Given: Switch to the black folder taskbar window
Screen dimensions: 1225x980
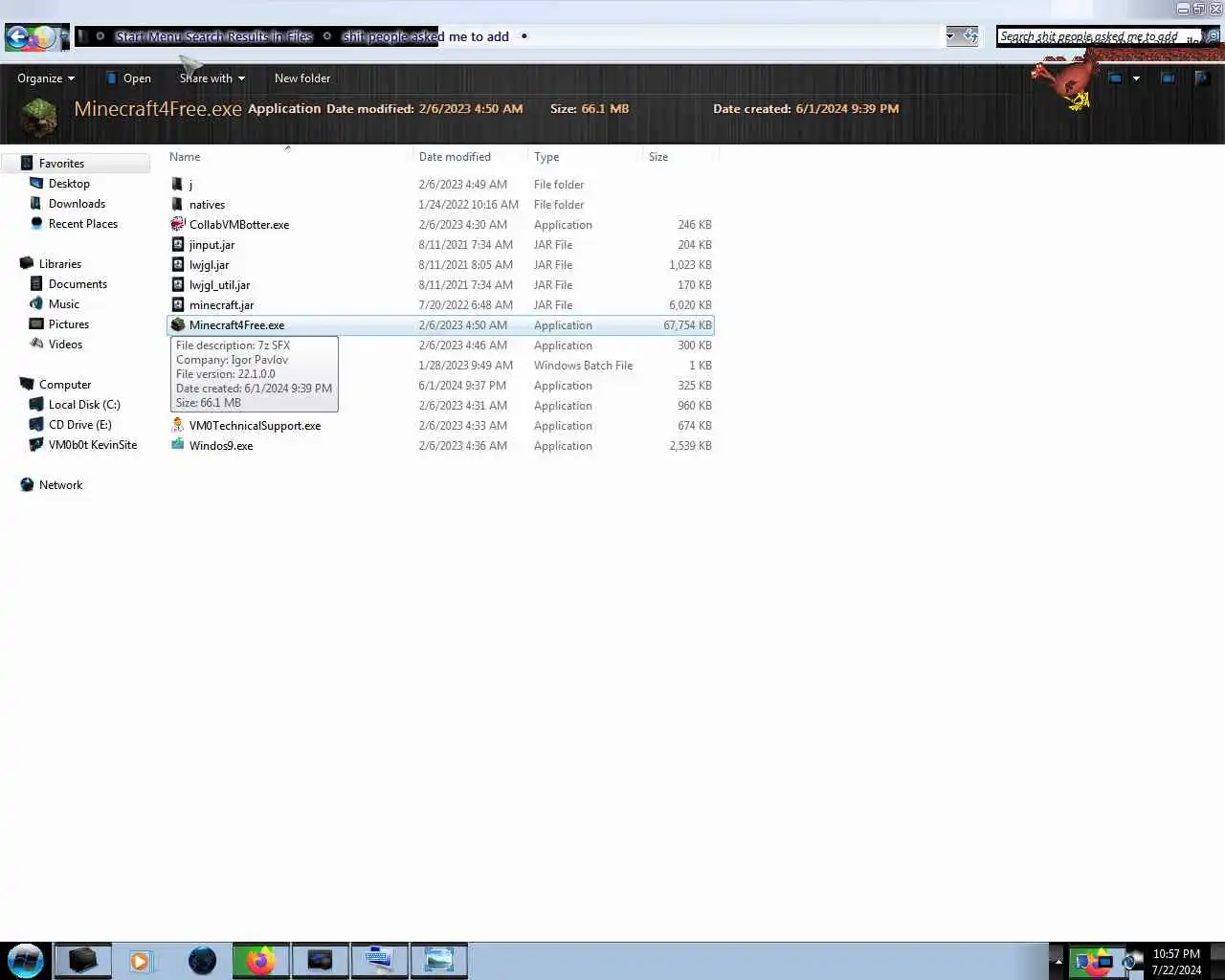Looking at the screenshot, I should (82, 961).
